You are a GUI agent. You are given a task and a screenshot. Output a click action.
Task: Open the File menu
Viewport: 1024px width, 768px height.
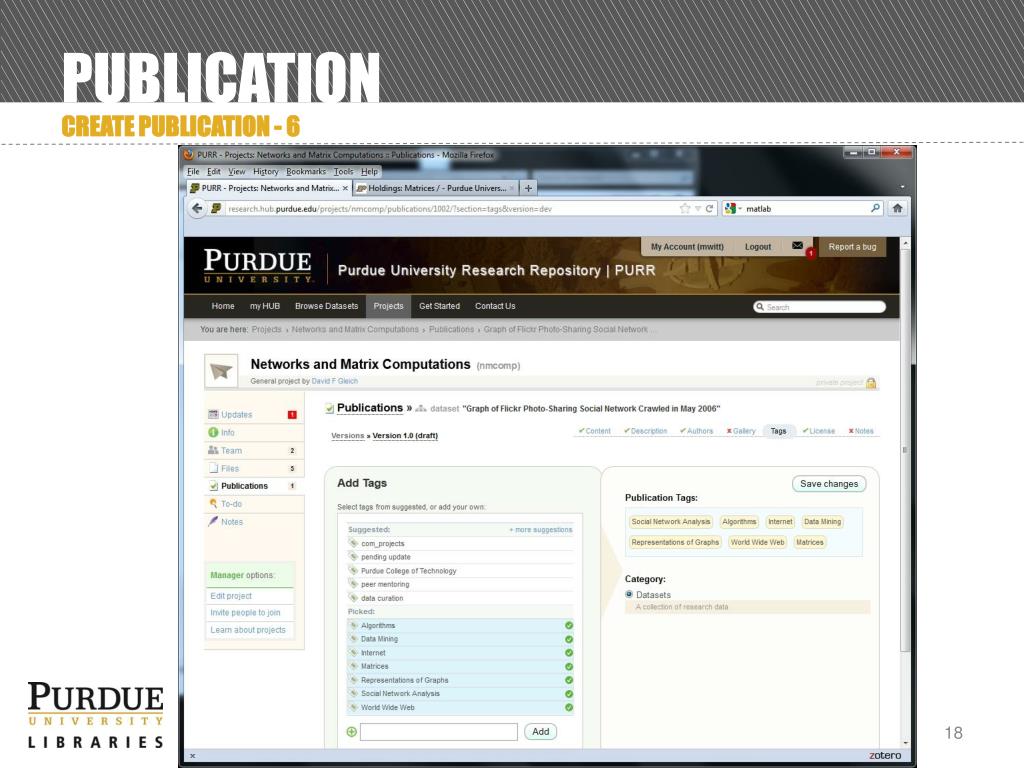click(x=193, y=172)
